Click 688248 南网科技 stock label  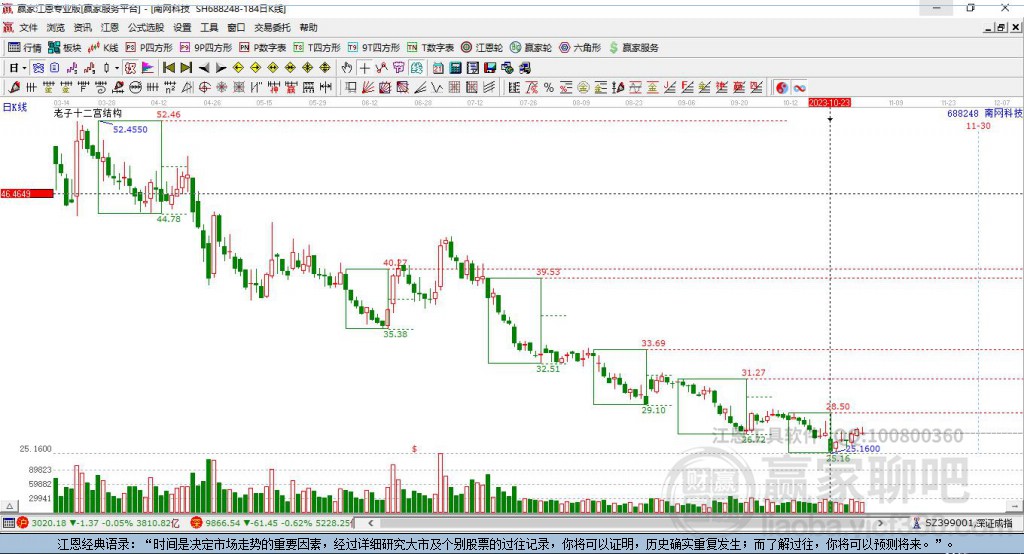[984, 113]
